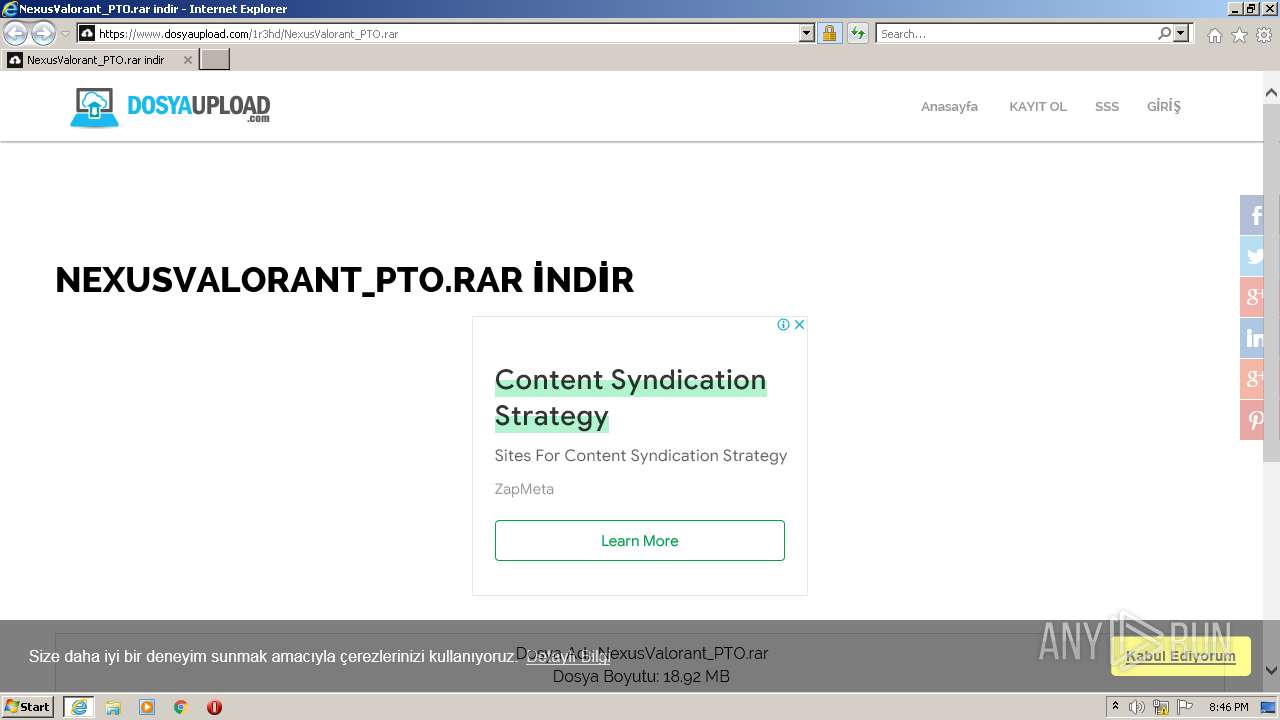Viewport: 1280px width, 720px height.
Task: Expand the address bar autocomplete dropdown
Action: [807, 34]
